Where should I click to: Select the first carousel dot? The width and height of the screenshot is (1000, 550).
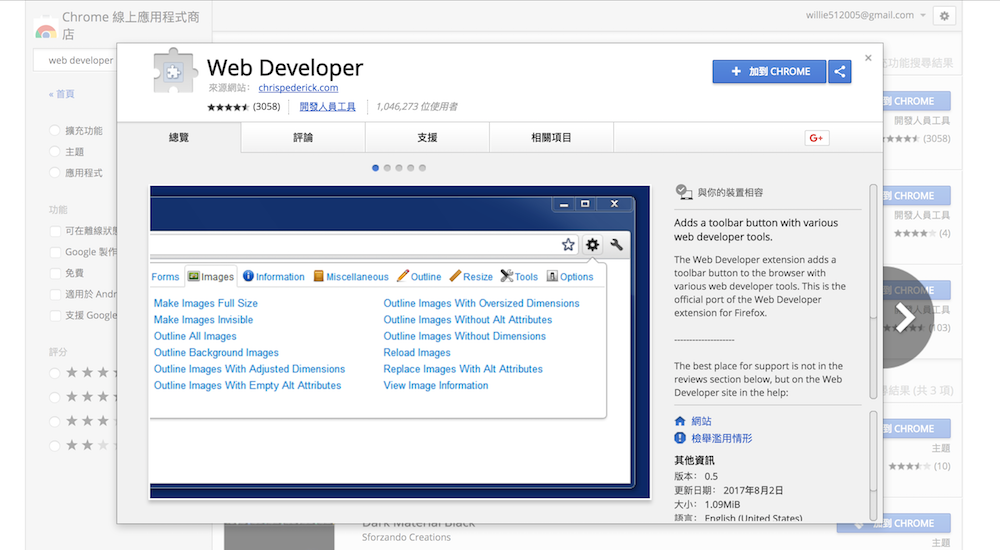(376, 168)
